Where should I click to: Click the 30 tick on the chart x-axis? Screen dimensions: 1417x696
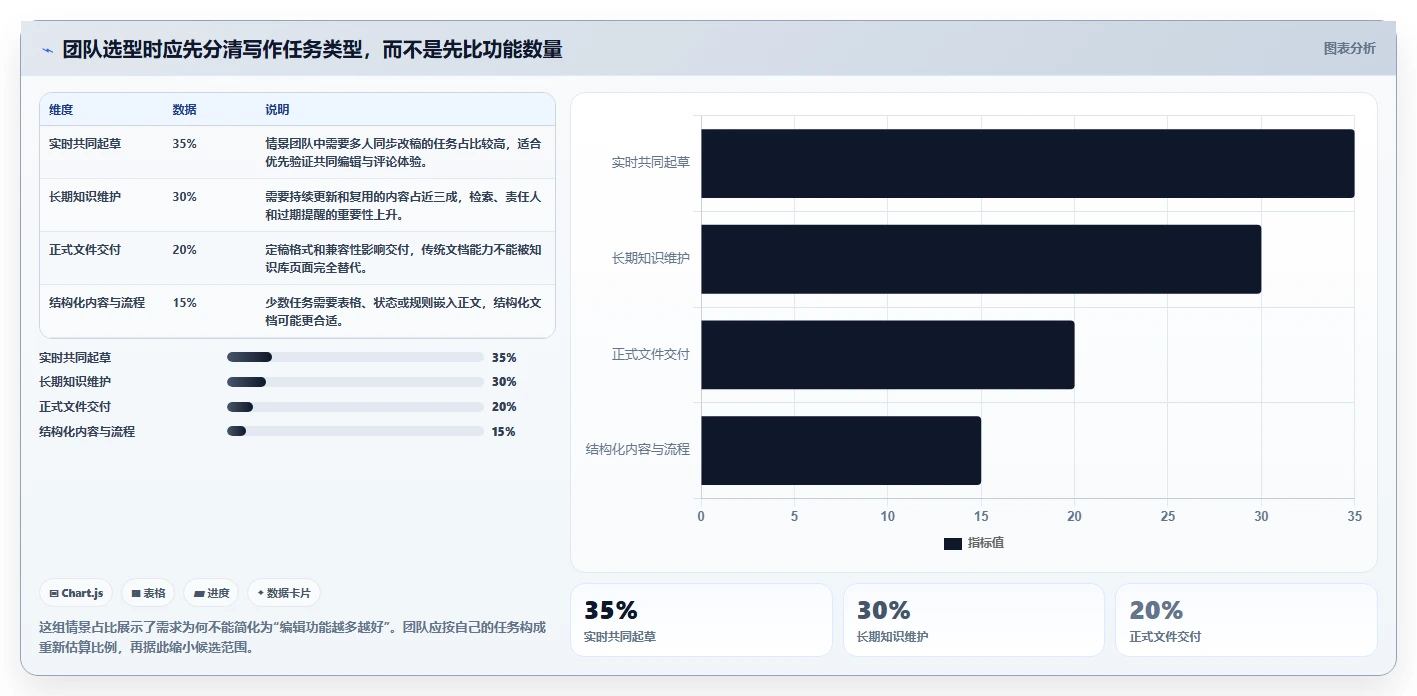1261,517
